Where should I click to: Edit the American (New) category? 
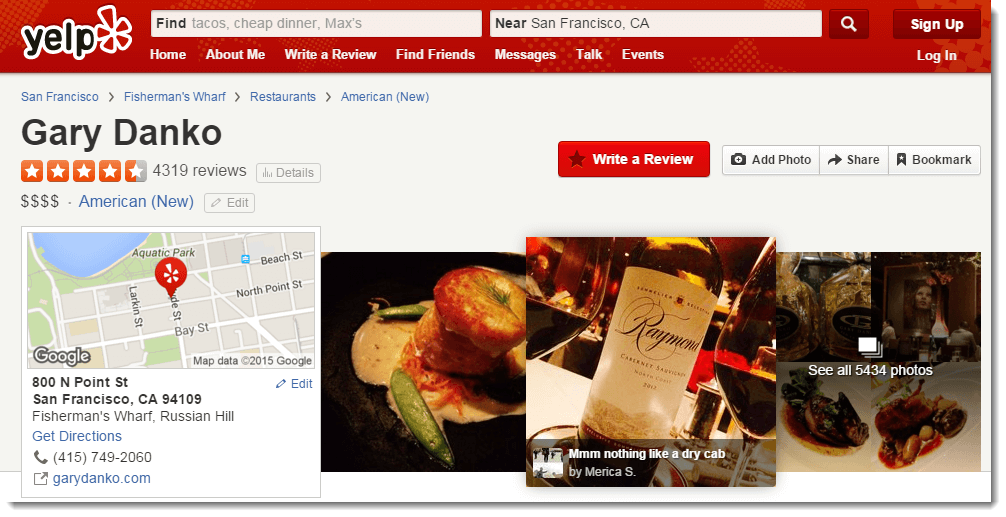[x=230, y=203]
